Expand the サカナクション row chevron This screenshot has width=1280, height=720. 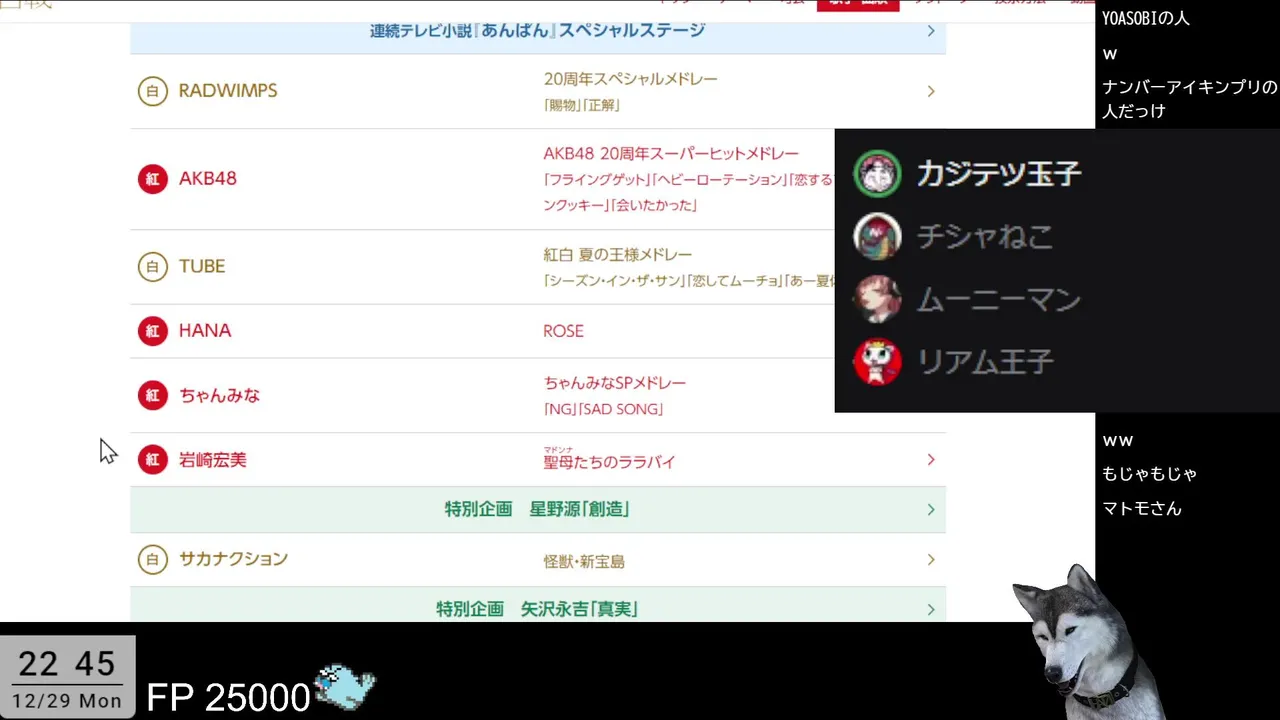pos(931,560)
